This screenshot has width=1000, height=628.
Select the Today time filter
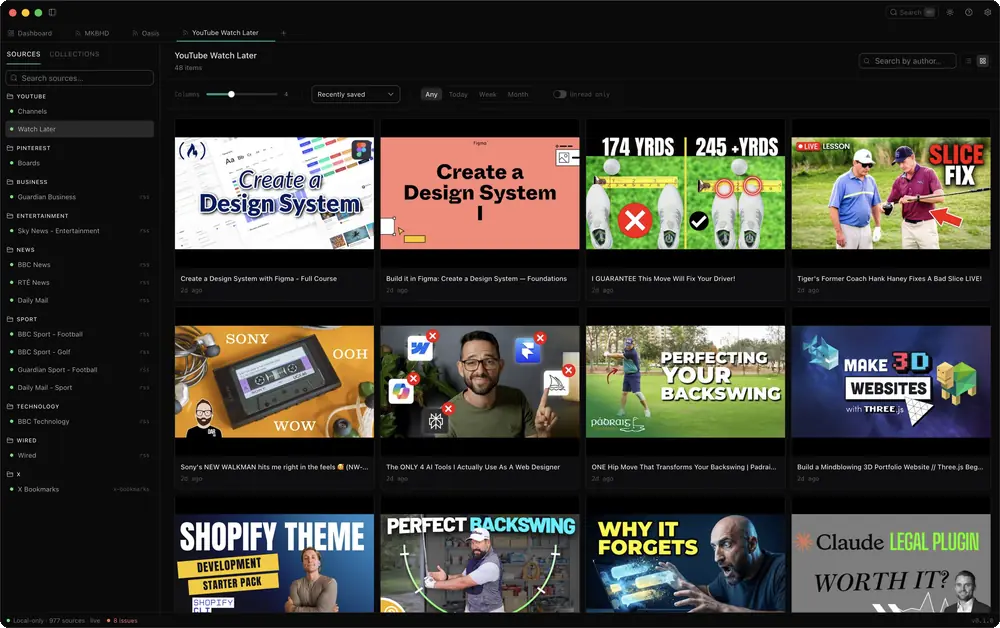(458, 94)
